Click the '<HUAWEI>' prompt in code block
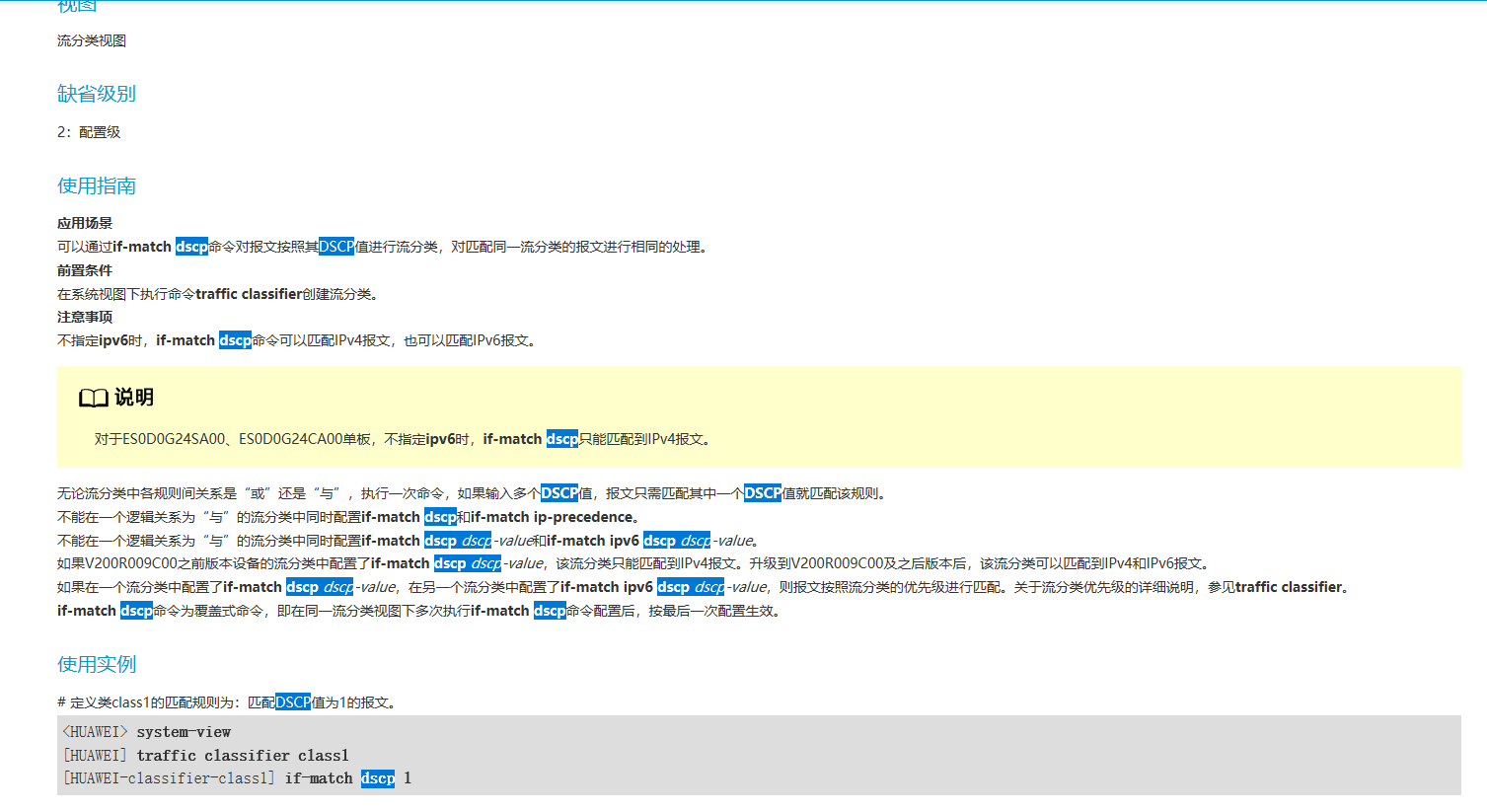1487x812 pixels. (x=95, y=732)
